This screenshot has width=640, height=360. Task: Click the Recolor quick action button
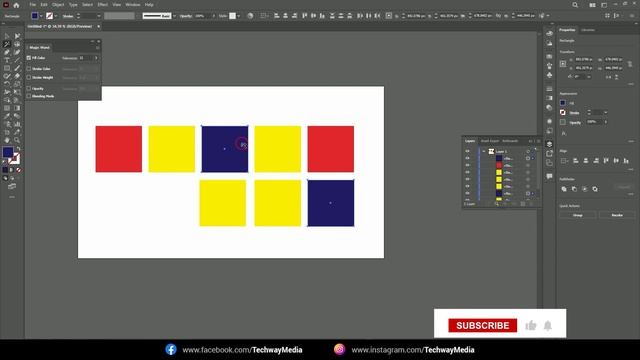coord(617,215)
